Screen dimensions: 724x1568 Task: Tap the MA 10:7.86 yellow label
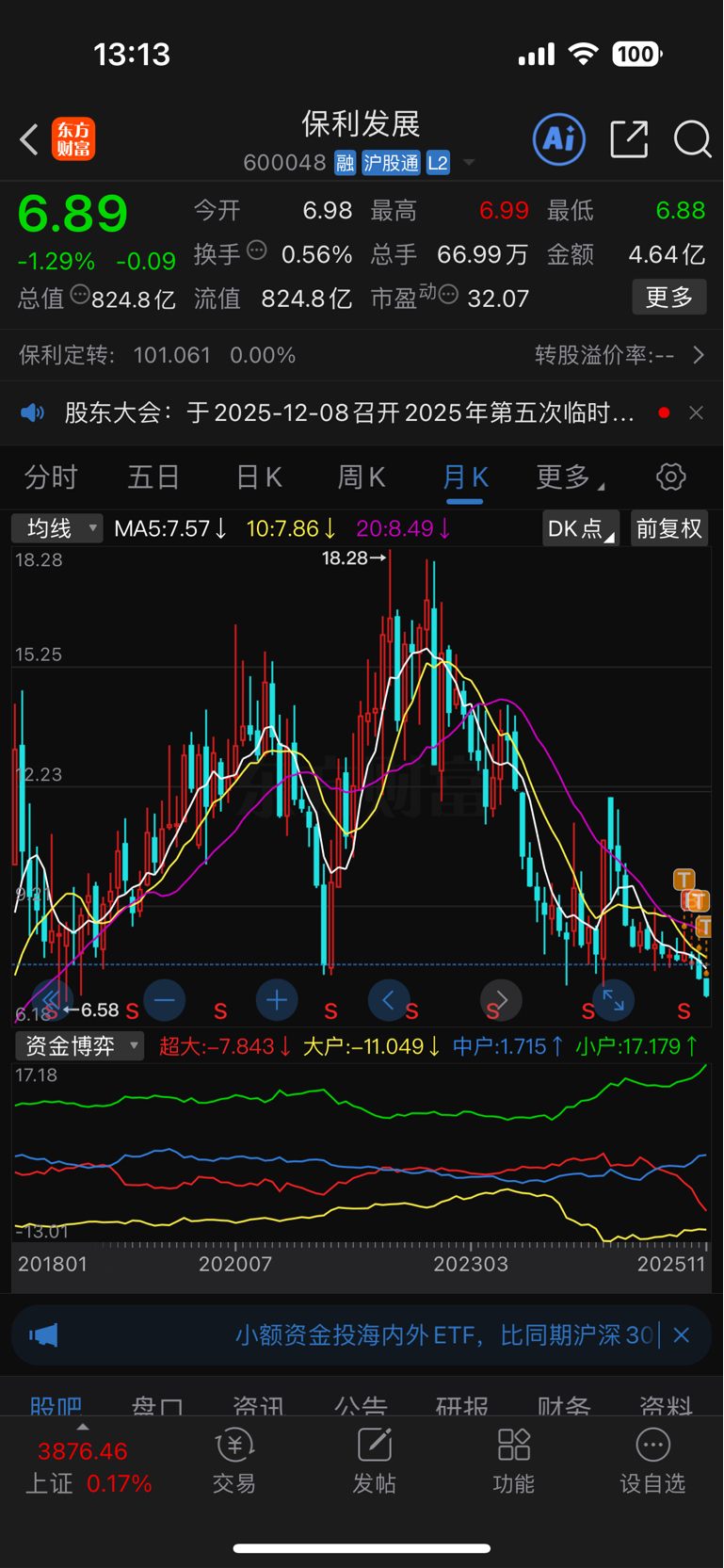coord(292,528)
